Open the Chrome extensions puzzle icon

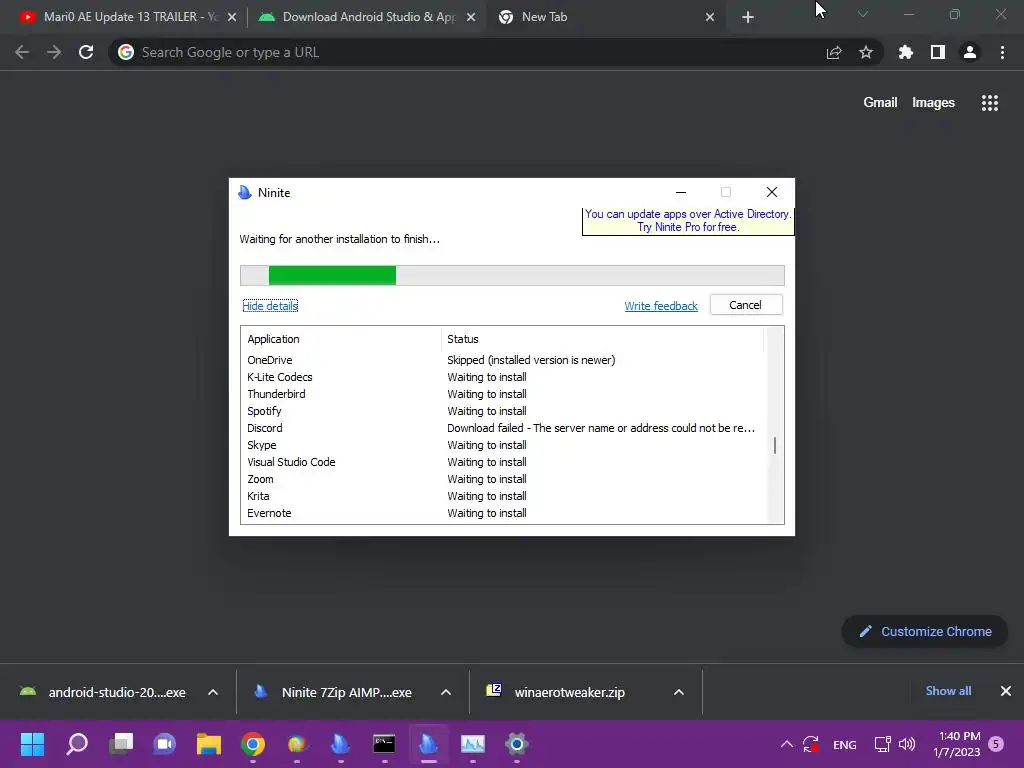click(906, 52)
